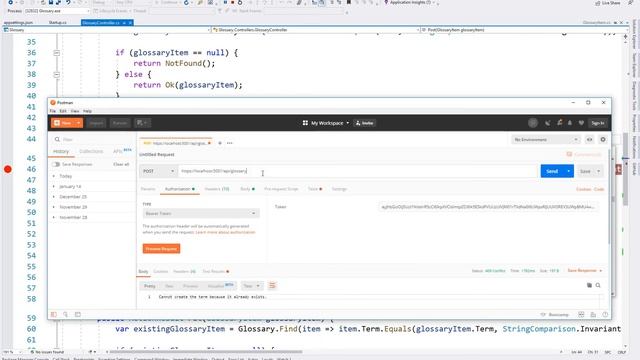The height and width of the screenshot is (360, 640).
Task: Click the environment quick look eye icon
Action: [589, 140]
